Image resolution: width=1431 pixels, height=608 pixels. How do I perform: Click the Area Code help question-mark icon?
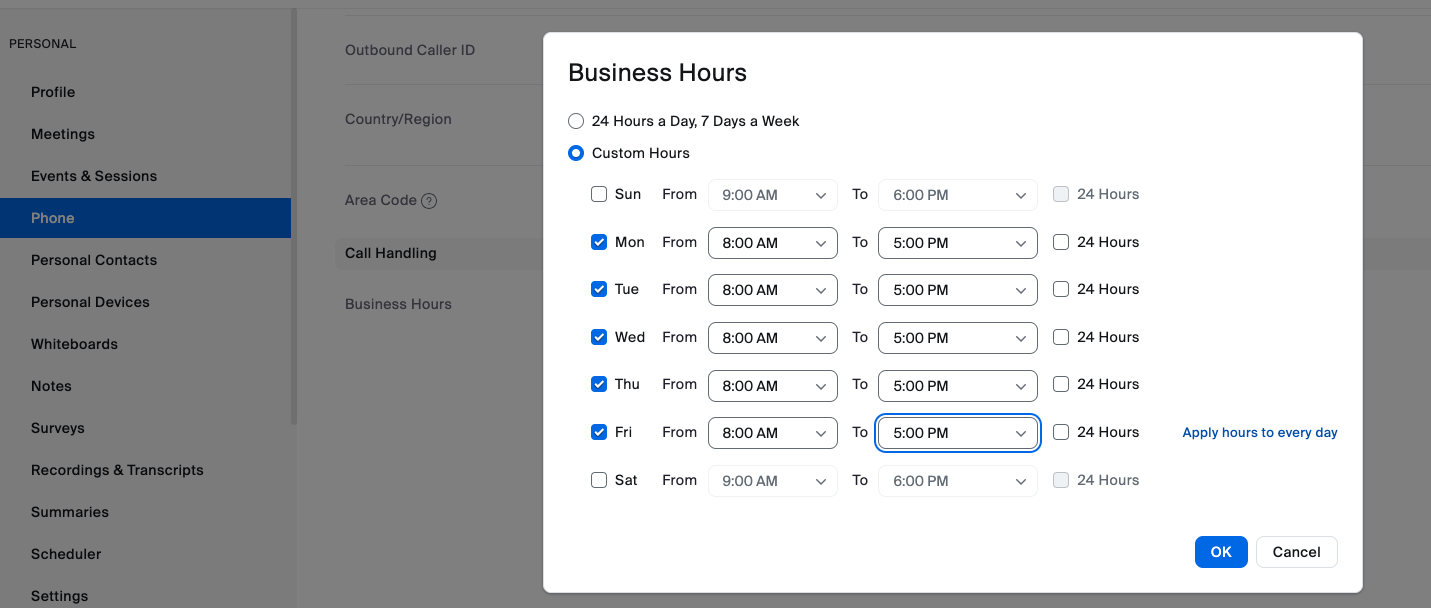pos(429,201)
